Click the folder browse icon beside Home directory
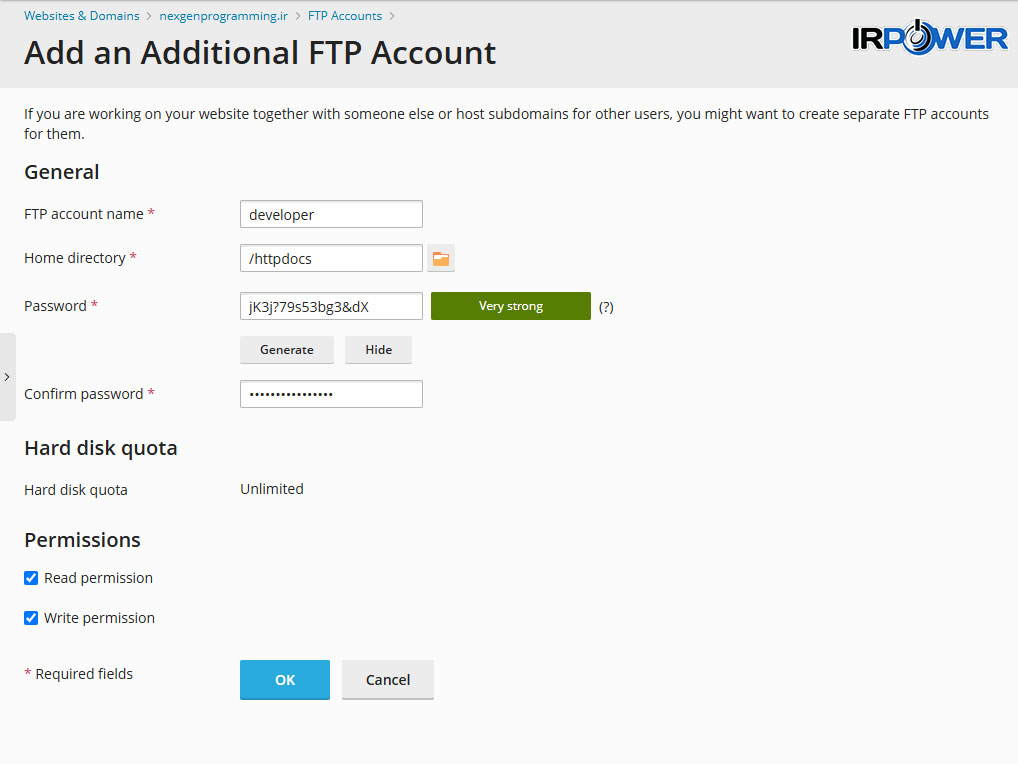The width and height of the screenshot is (1018, 764). [x=441, y=259]
